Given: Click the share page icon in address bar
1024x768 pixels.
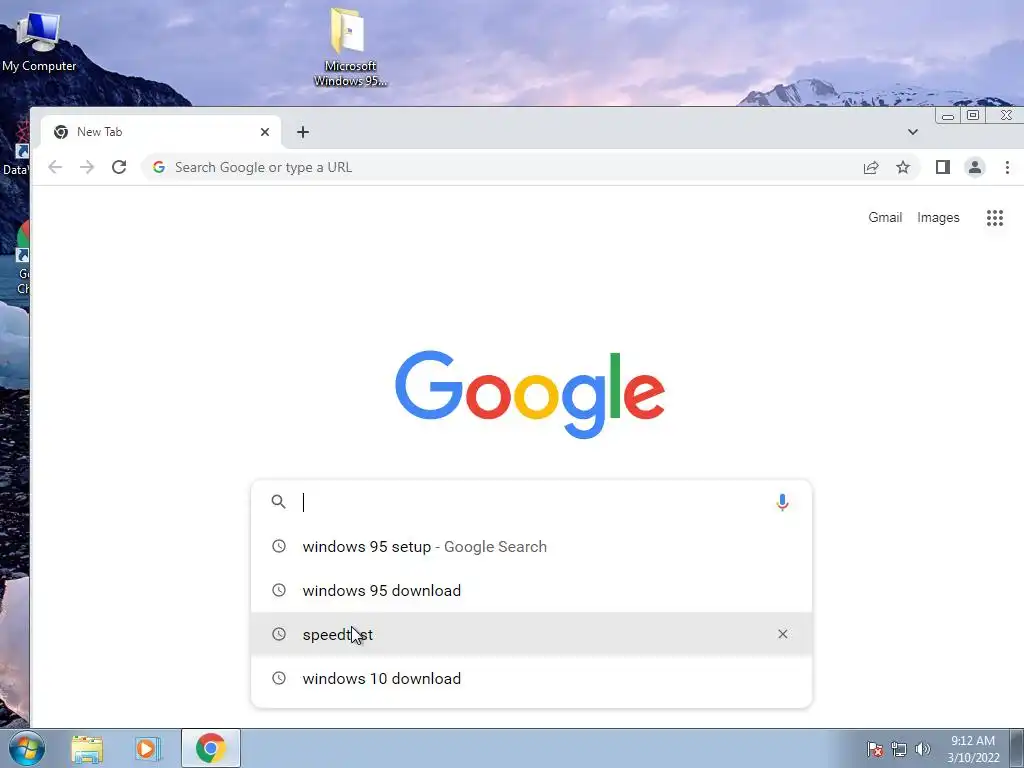Looking at the screenshot, I should (x=871, y=168).
